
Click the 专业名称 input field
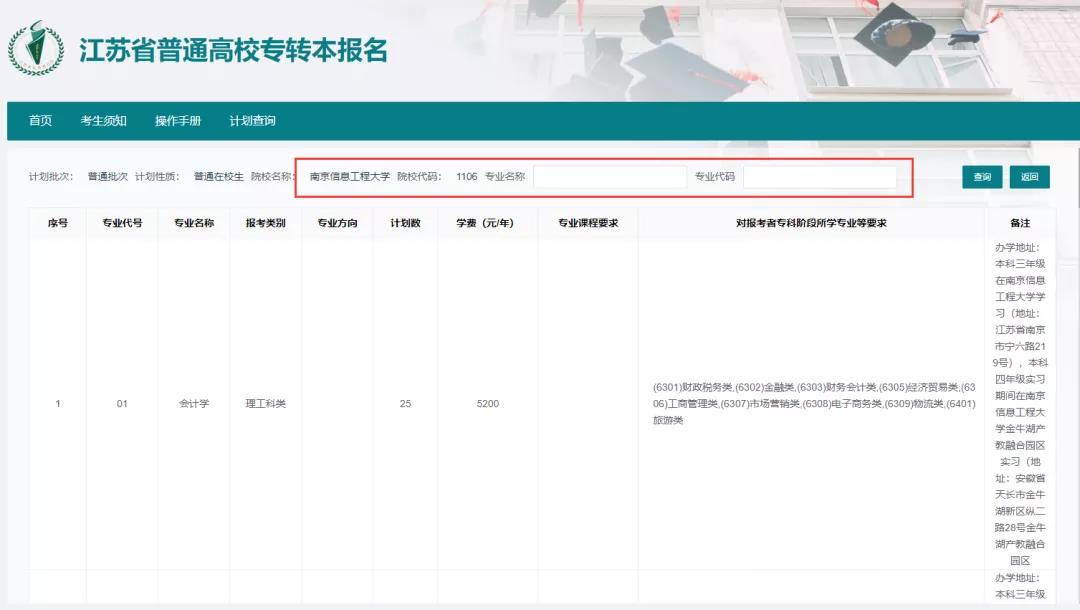(610, 176)
